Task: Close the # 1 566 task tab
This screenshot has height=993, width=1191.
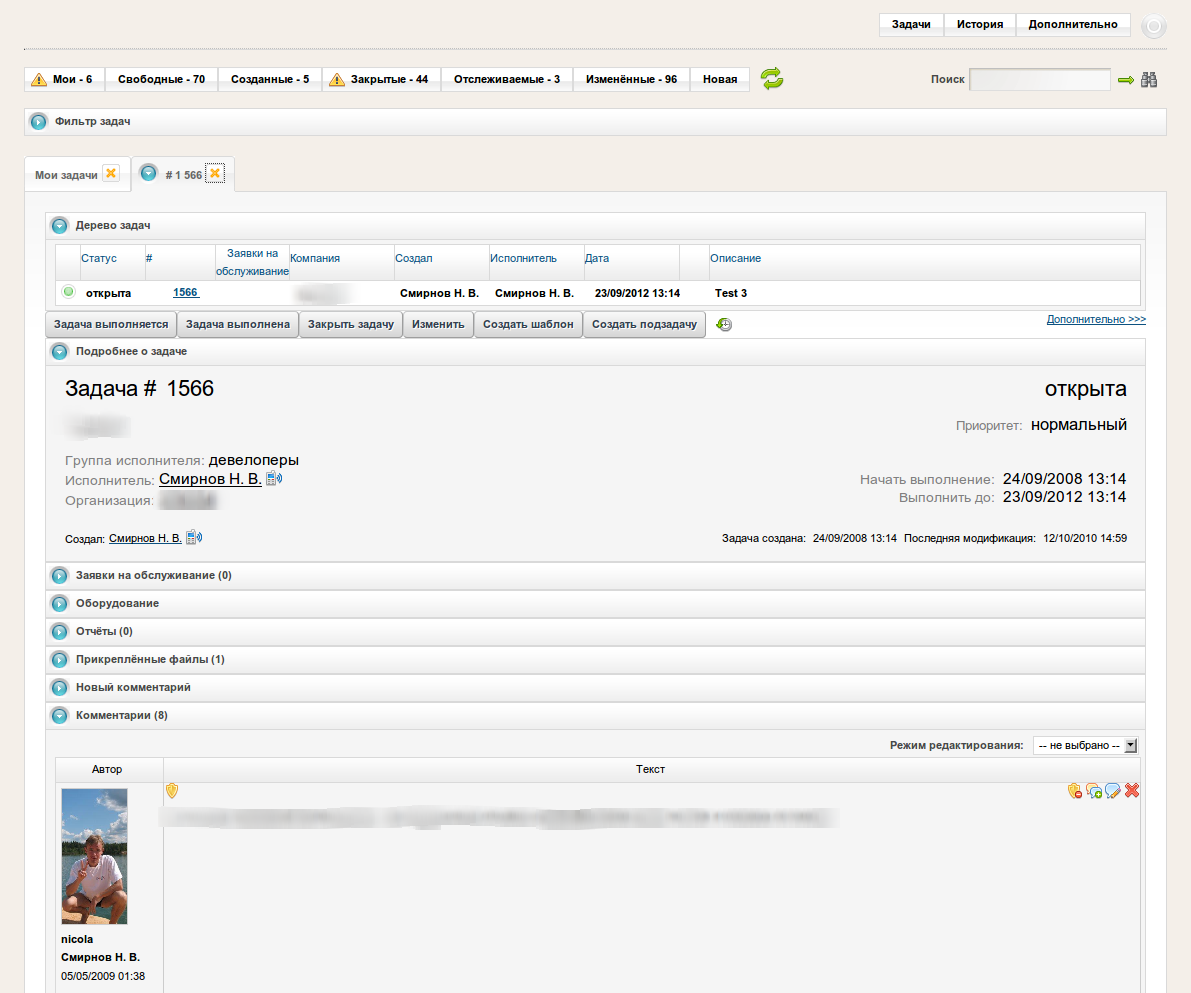Action: 215,174
